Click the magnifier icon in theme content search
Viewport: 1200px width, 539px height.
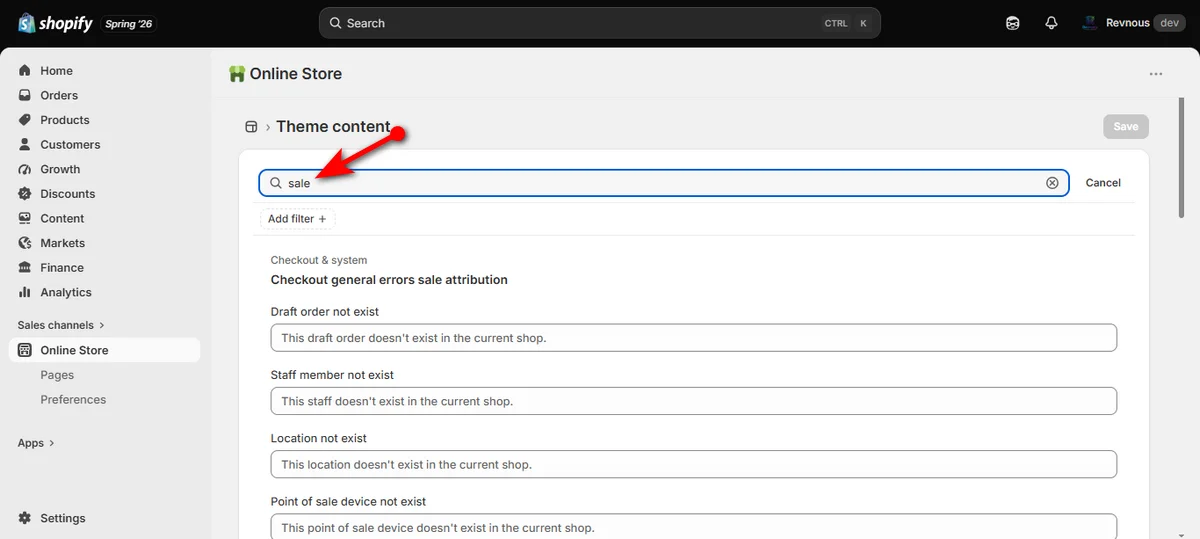(276, 183)
